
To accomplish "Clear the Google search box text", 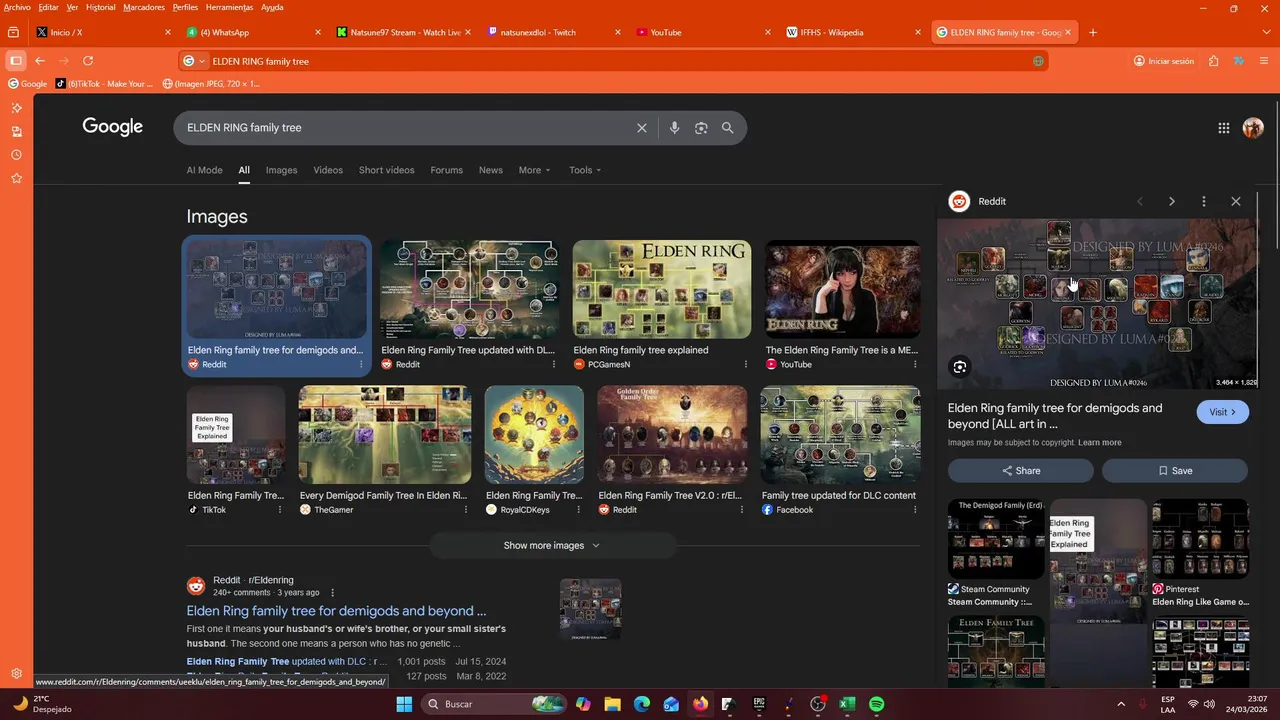I will pyautogui.click(x=642, y=128).
